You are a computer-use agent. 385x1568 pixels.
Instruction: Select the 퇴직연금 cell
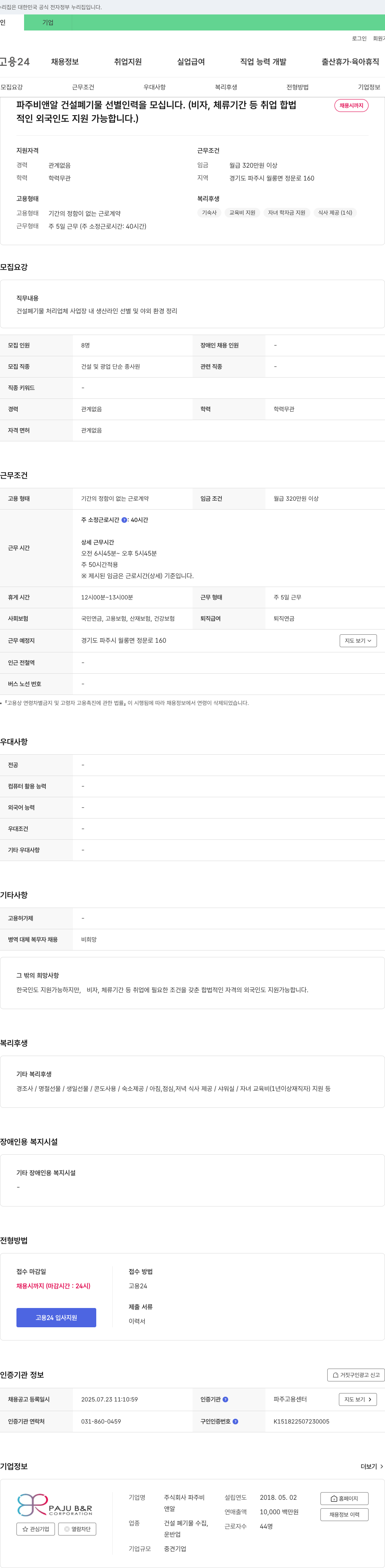[x=284, y=618]
